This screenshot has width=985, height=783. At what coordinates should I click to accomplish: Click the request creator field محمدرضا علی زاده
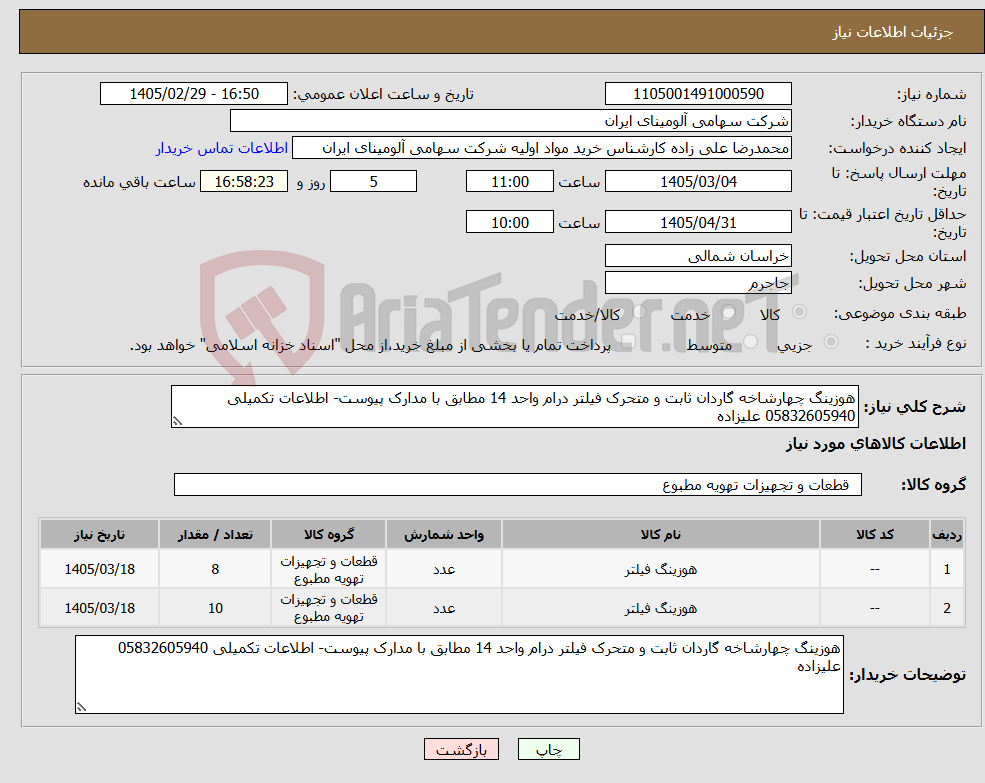541,148
